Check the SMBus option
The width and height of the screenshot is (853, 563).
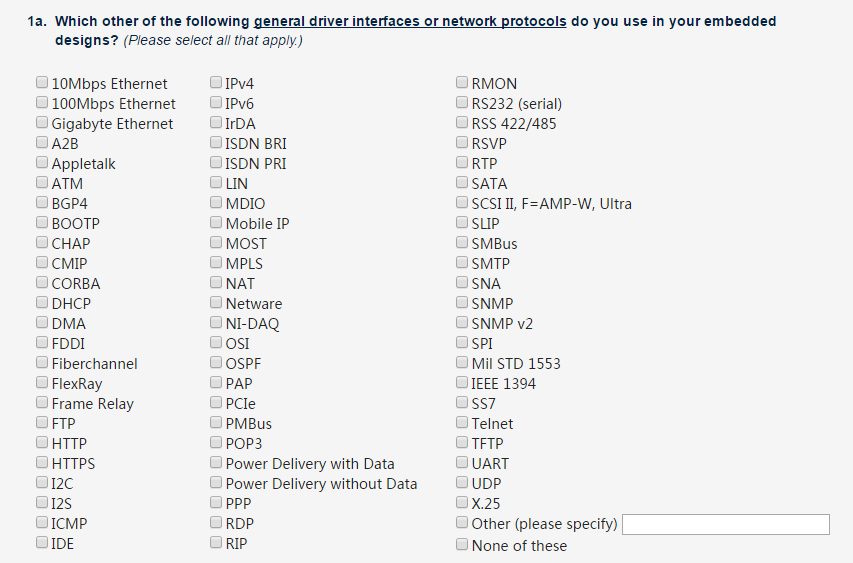click(x=462, y=242)
